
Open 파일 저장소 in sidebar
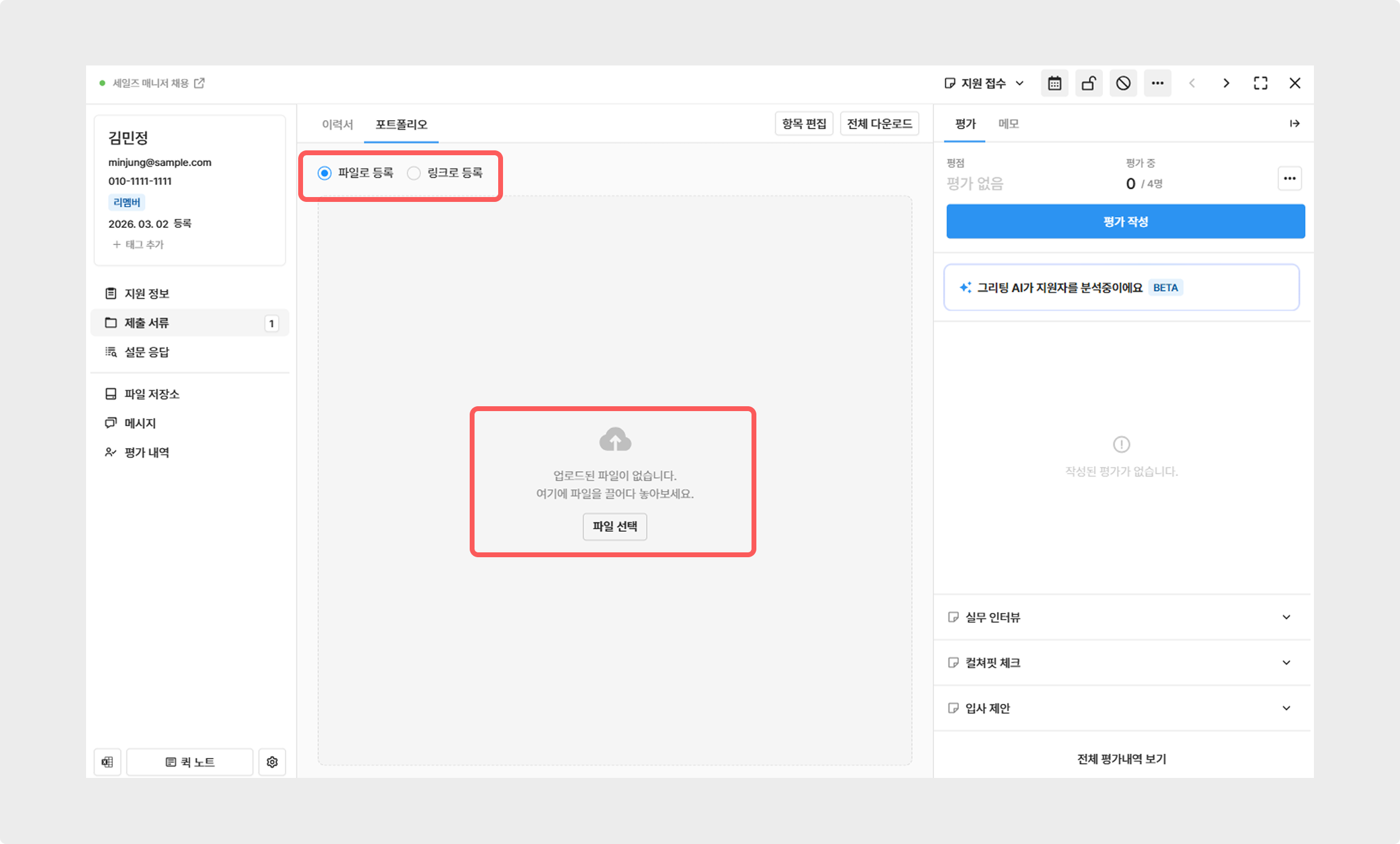pos(190,394)
